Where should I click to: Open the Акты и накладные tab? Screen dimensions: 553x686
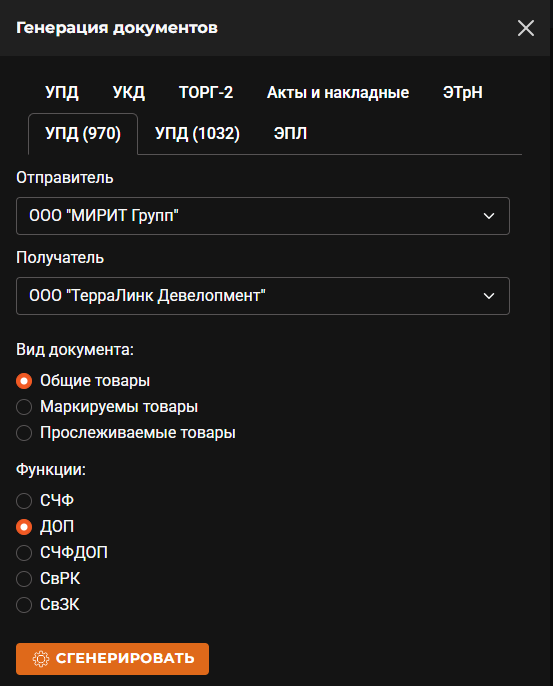(x=338, y=93)
